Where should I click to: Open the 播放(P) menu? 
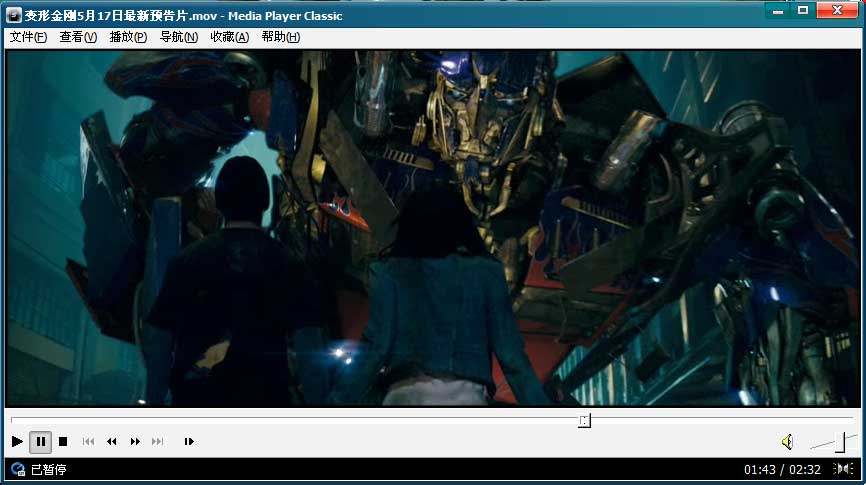coord(128,37)
